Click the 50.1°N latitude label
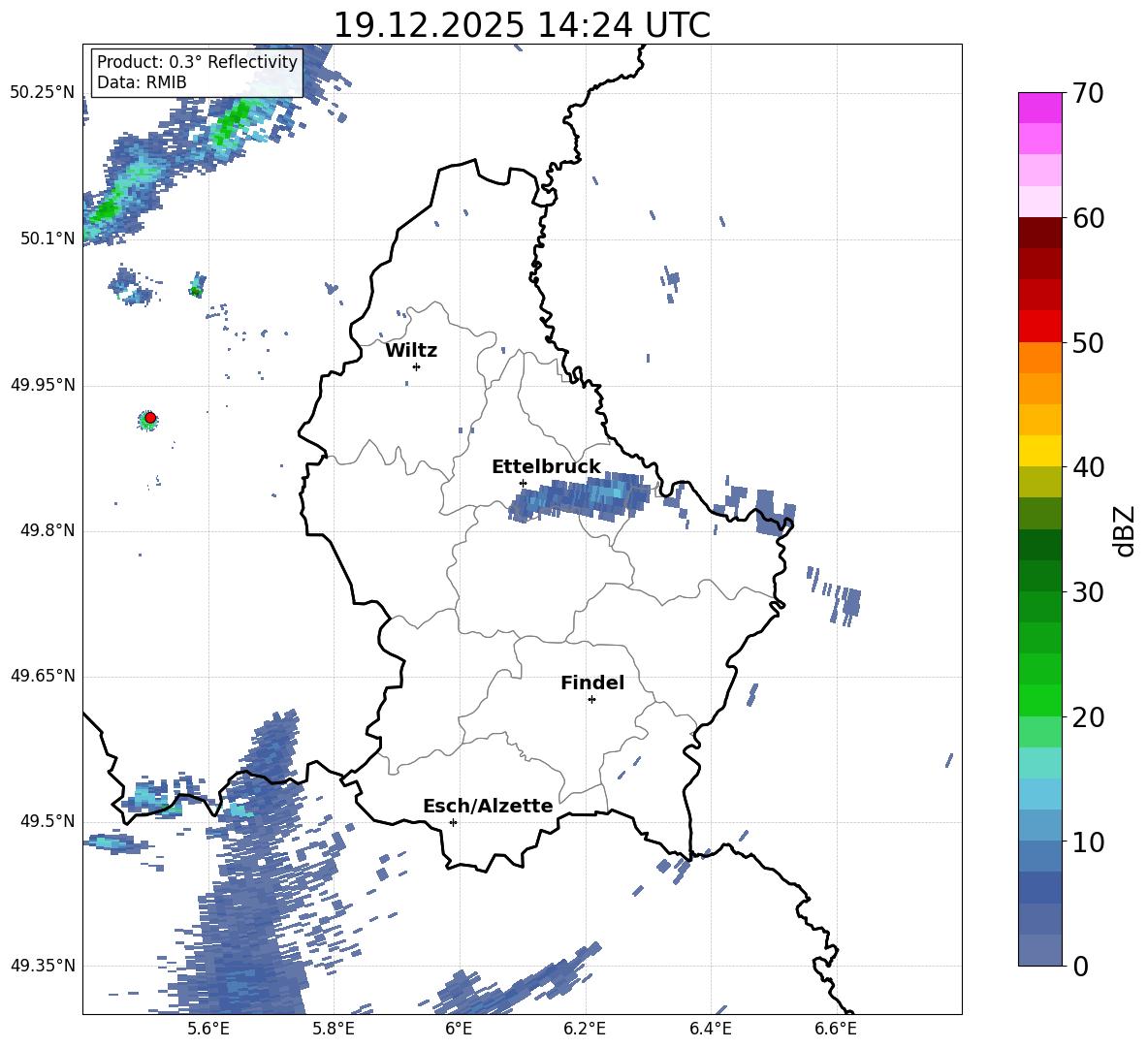 click(48, 238)
